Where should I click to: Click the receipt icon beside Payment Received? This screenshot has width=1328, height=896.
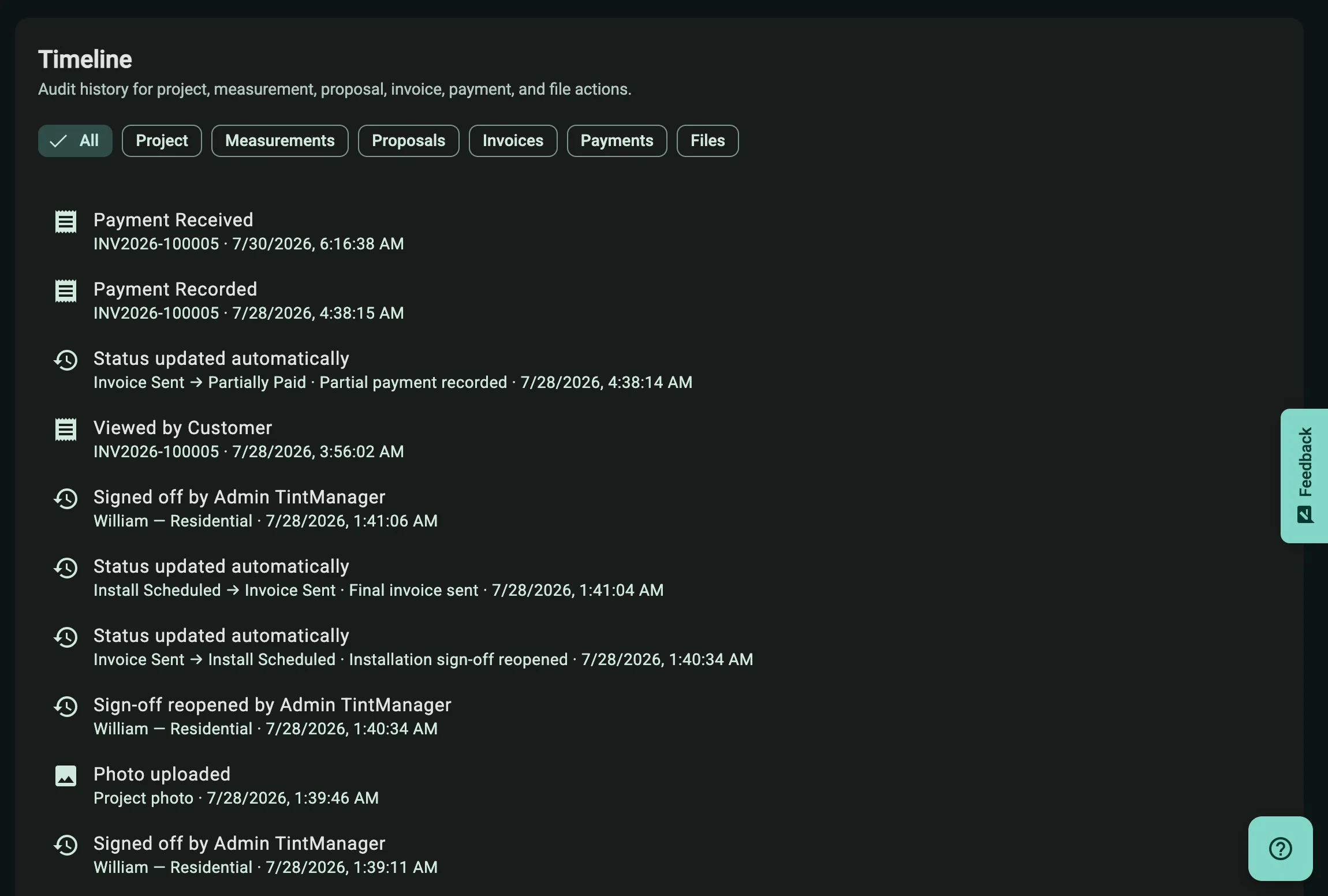click(x=66, y=222)
